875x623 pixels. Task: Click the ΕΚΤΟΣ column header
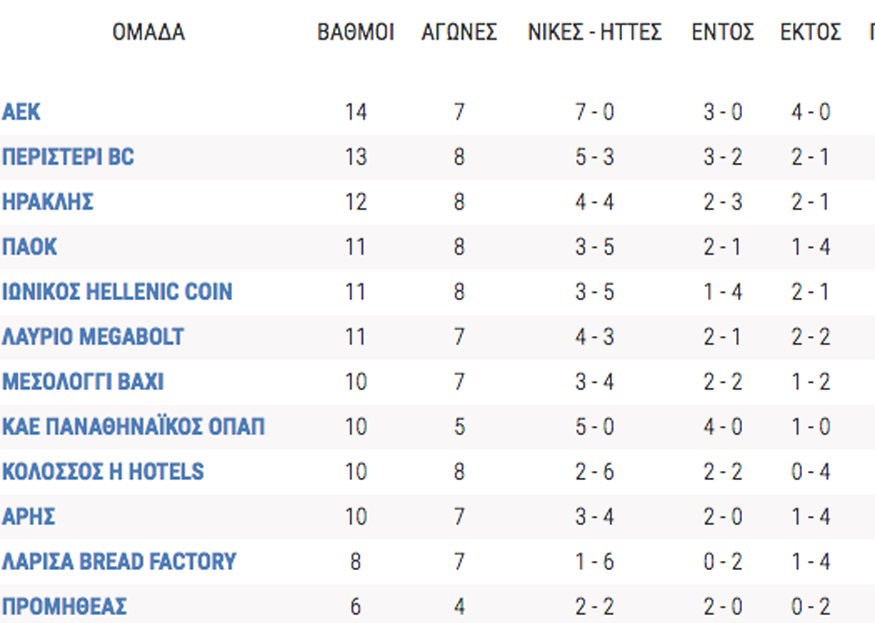pos(810,32)
